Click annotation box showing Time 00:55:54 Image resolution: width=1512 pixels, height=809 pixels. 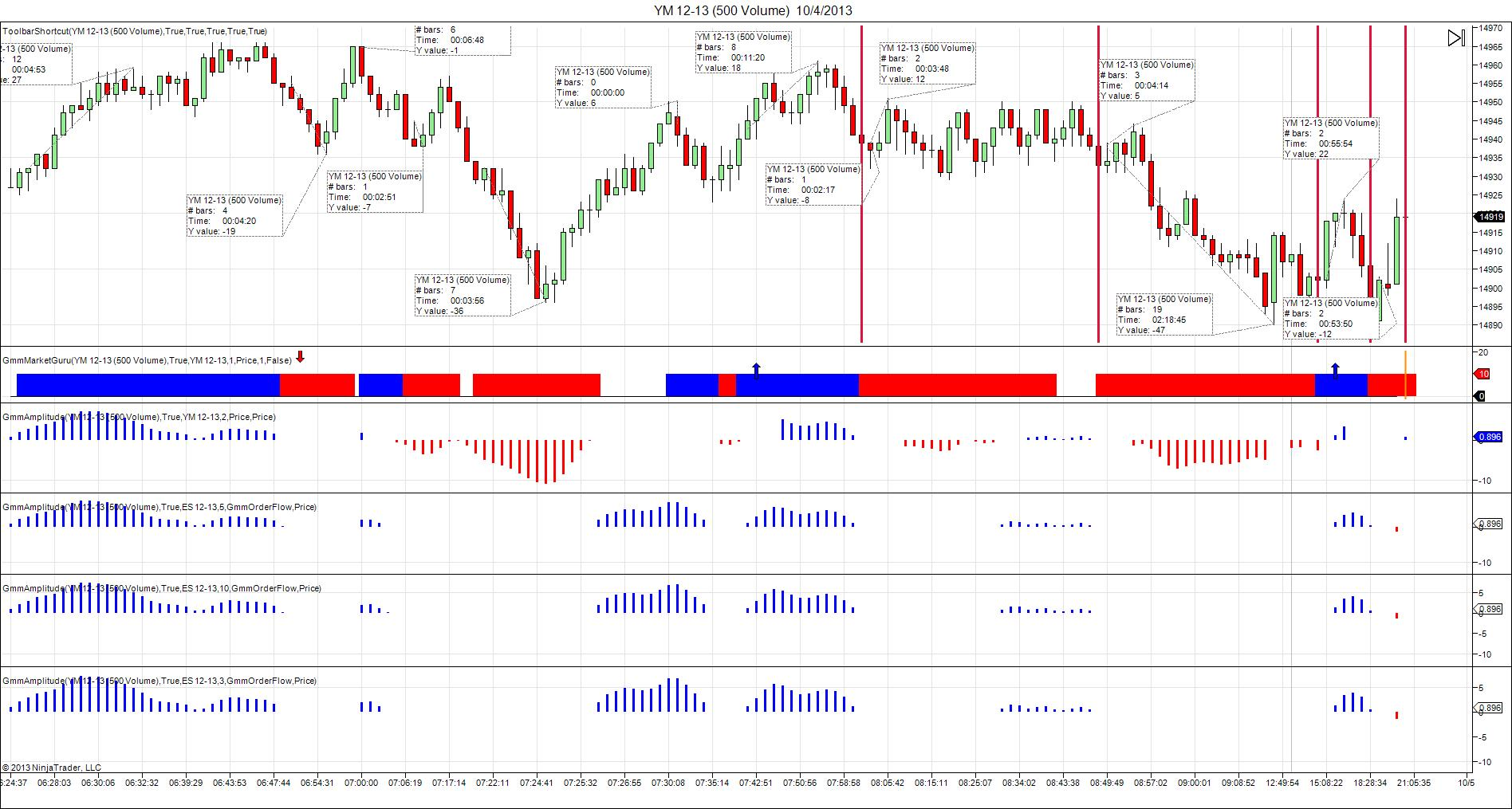pos(1331,139)
